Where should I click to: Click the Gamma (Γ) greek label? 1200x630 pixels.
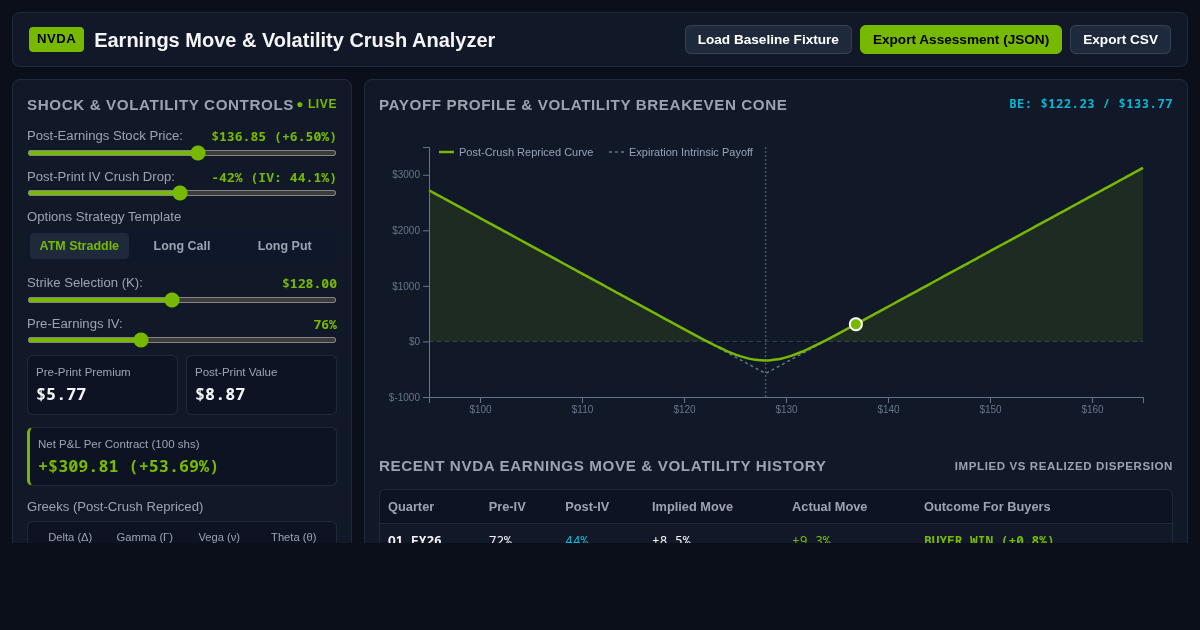point(145,537)
